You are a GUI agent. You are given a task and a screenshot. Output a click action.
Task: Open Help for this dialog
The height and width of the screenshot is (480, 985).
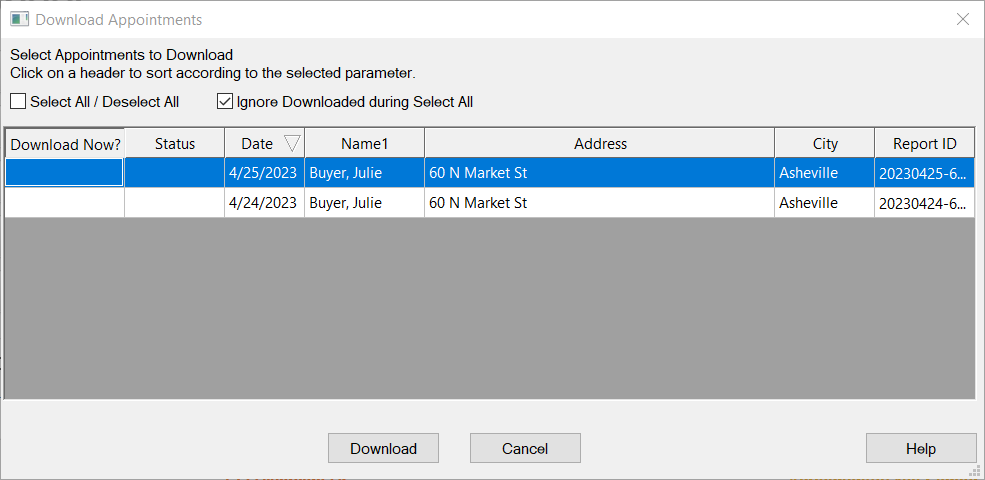click(920, 449)
